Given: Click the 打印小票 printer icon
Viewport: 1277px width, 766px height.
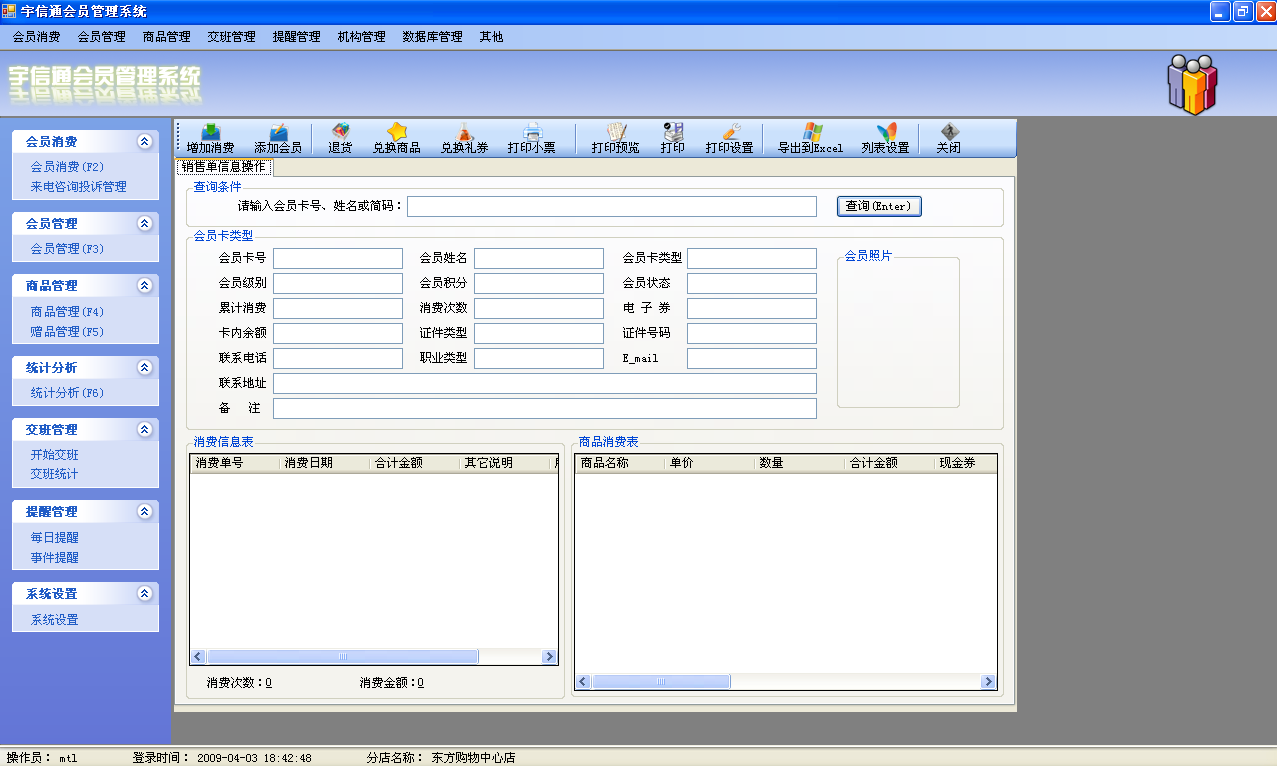Looking at the screenshot, I should (531, 133).
